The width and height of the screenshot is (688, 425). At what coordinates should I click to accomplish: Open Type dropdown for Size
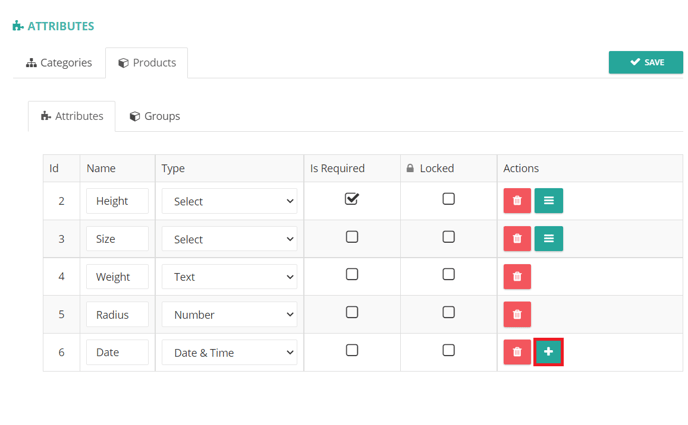coord(229,239)
